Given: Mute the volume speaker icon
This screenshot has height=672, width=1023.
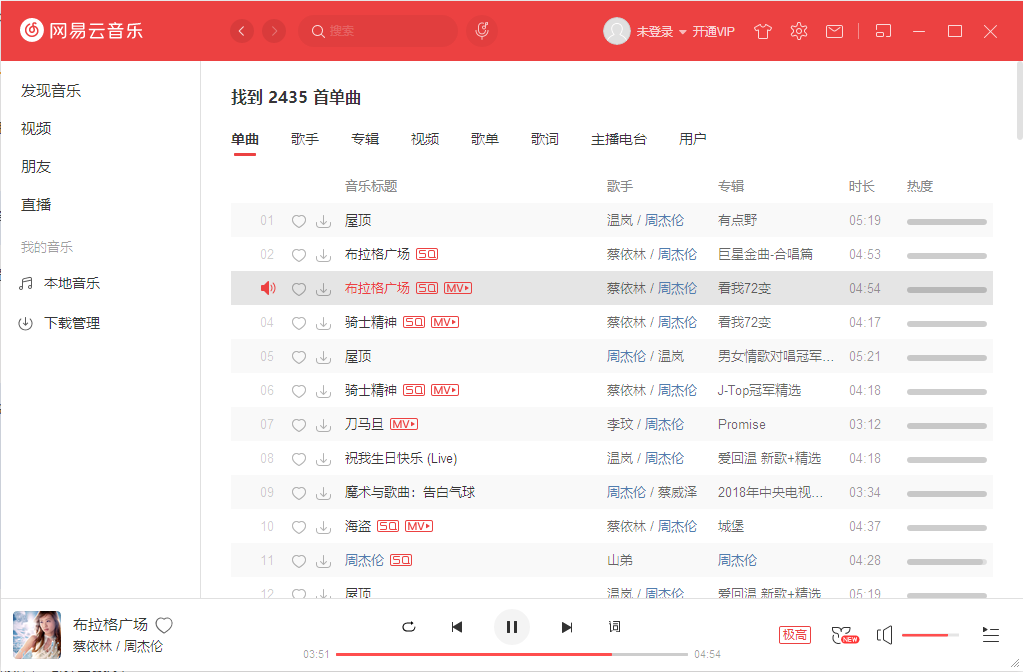Looking at the screenshot, I should pyautogui.click(x=884, y=634).
